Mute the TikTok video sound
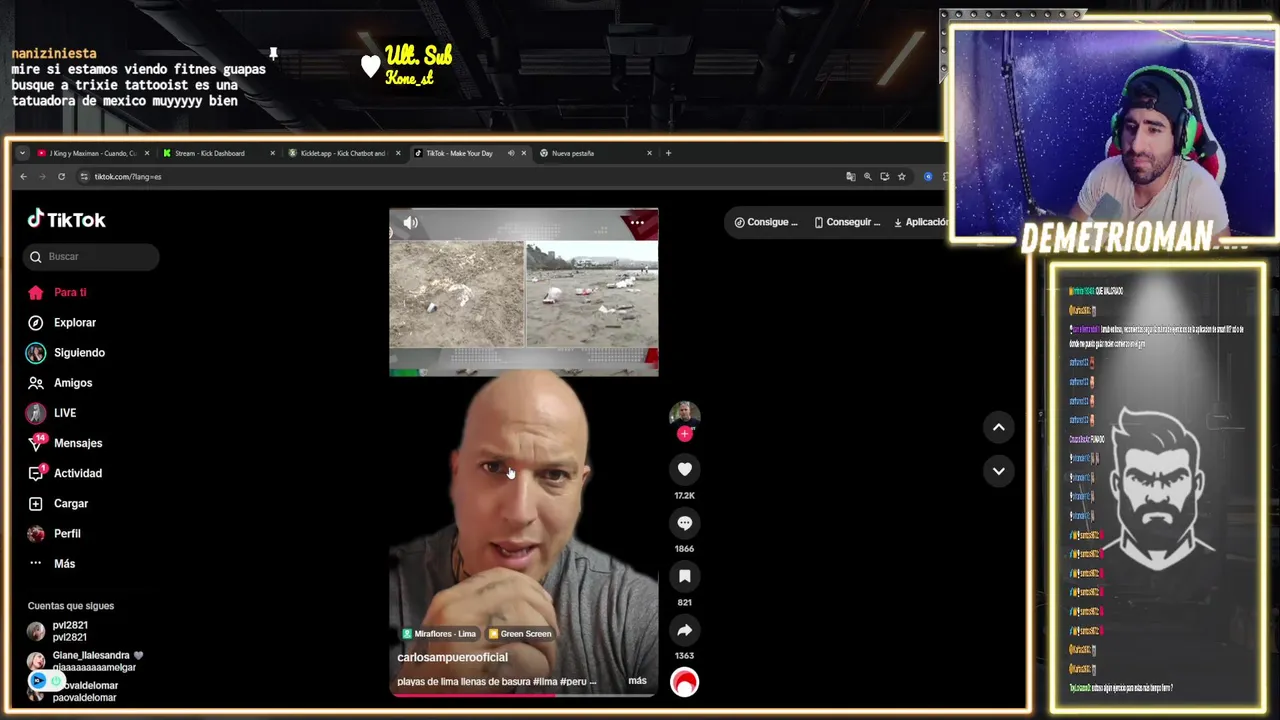Screen dimensions: 1280x720 (410, 222)
